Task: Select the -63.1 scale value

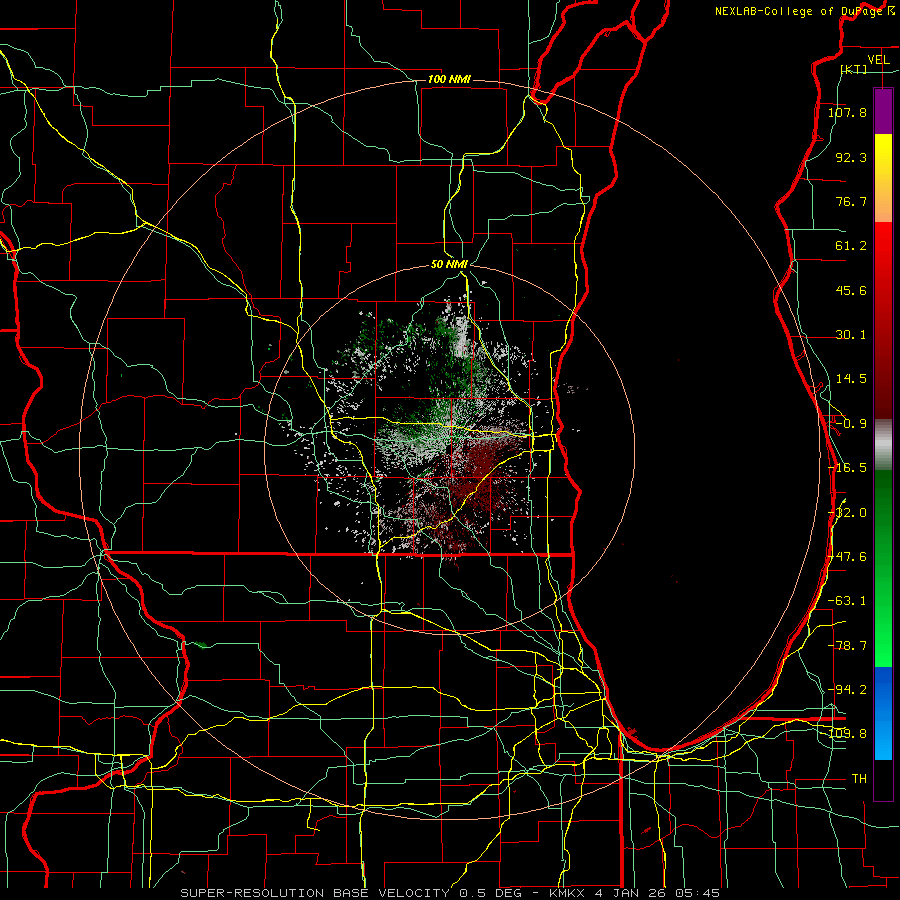Action: 847,601
